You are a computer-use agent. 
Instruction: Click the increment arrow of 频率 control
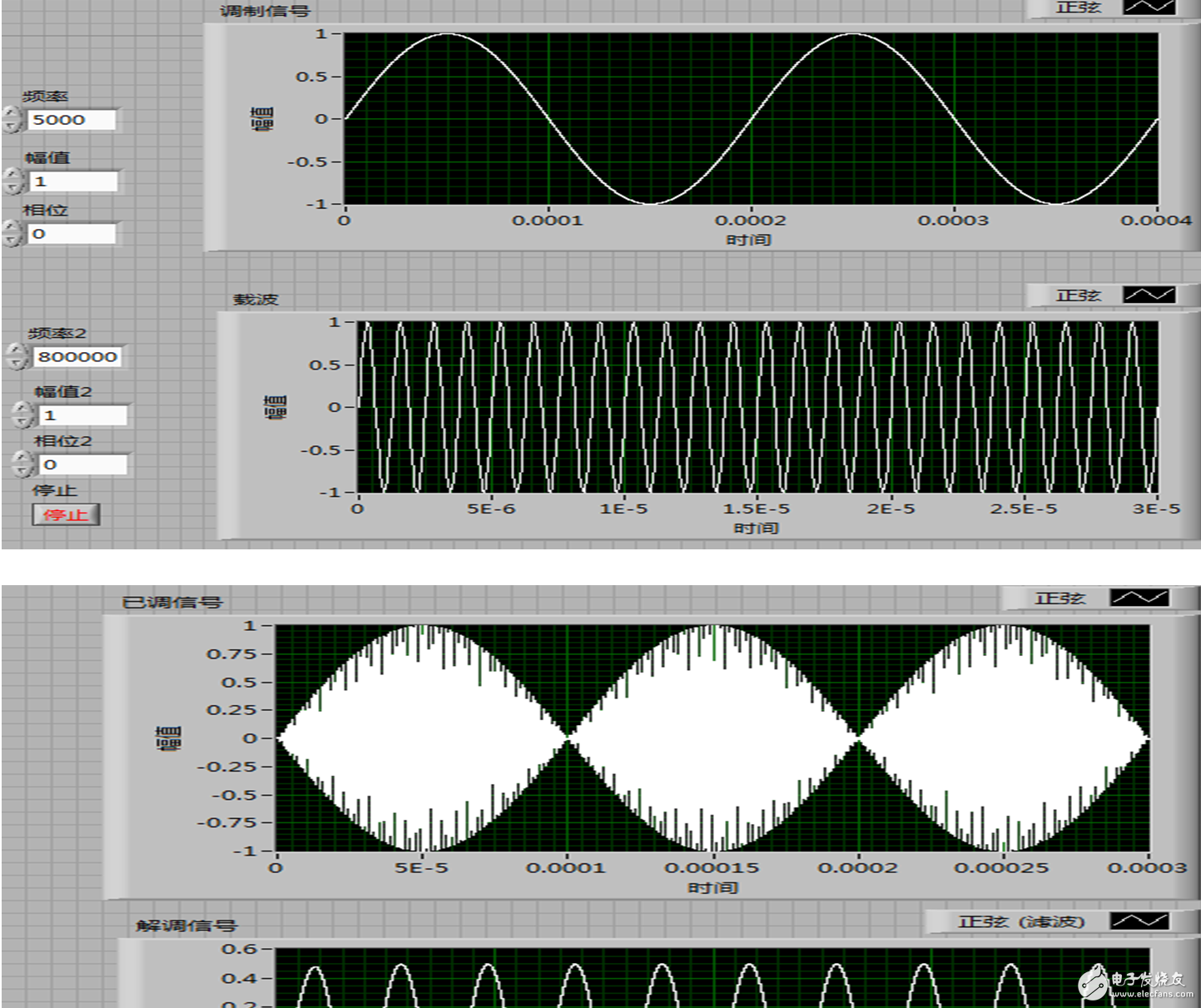(x=12, y=113)
